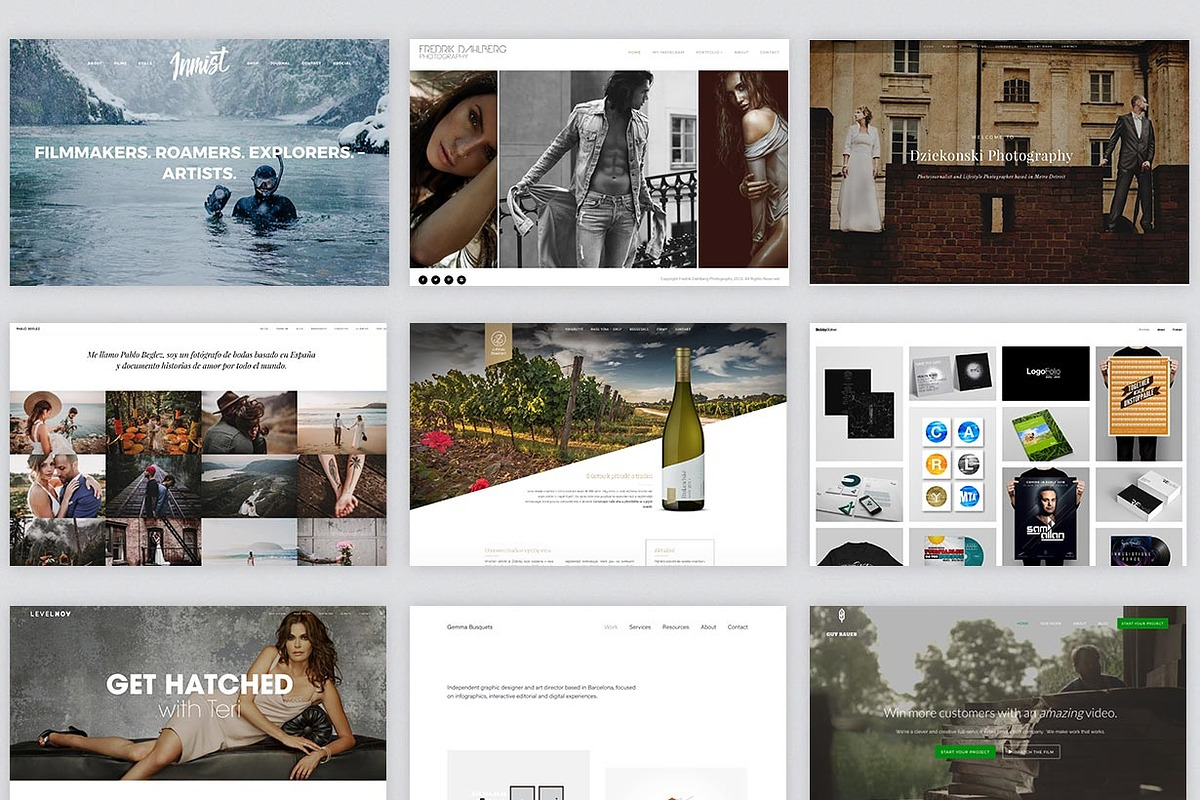Click the Watch the Film button
The image size is (1200, 800).
pos(1031,751)
